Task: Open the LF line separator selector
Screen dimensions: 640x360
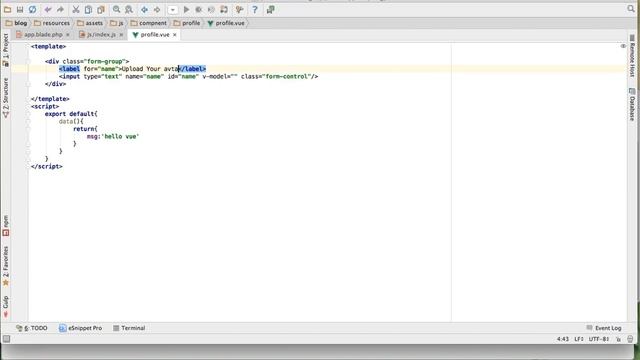Action: click(x=579, y=339)
